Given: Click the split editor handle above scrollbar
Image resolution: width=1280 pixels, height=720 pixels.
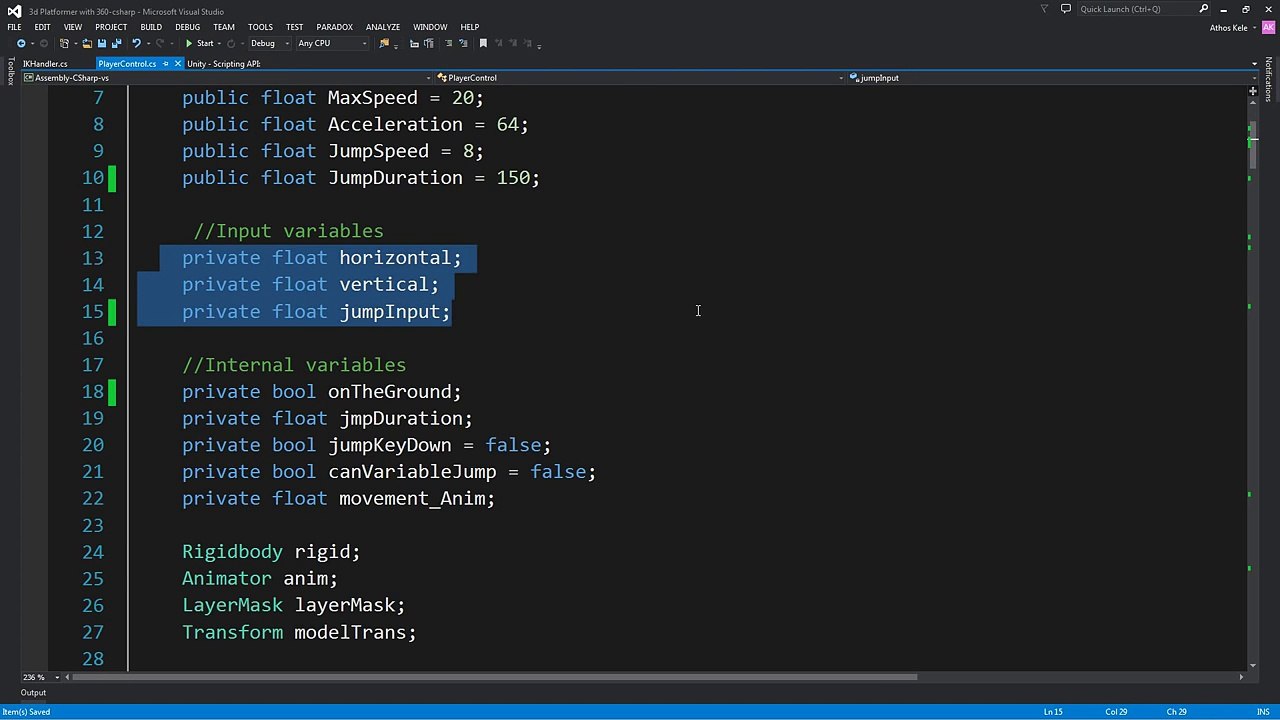Looking at the screenshot, I should pos(1252,92).
